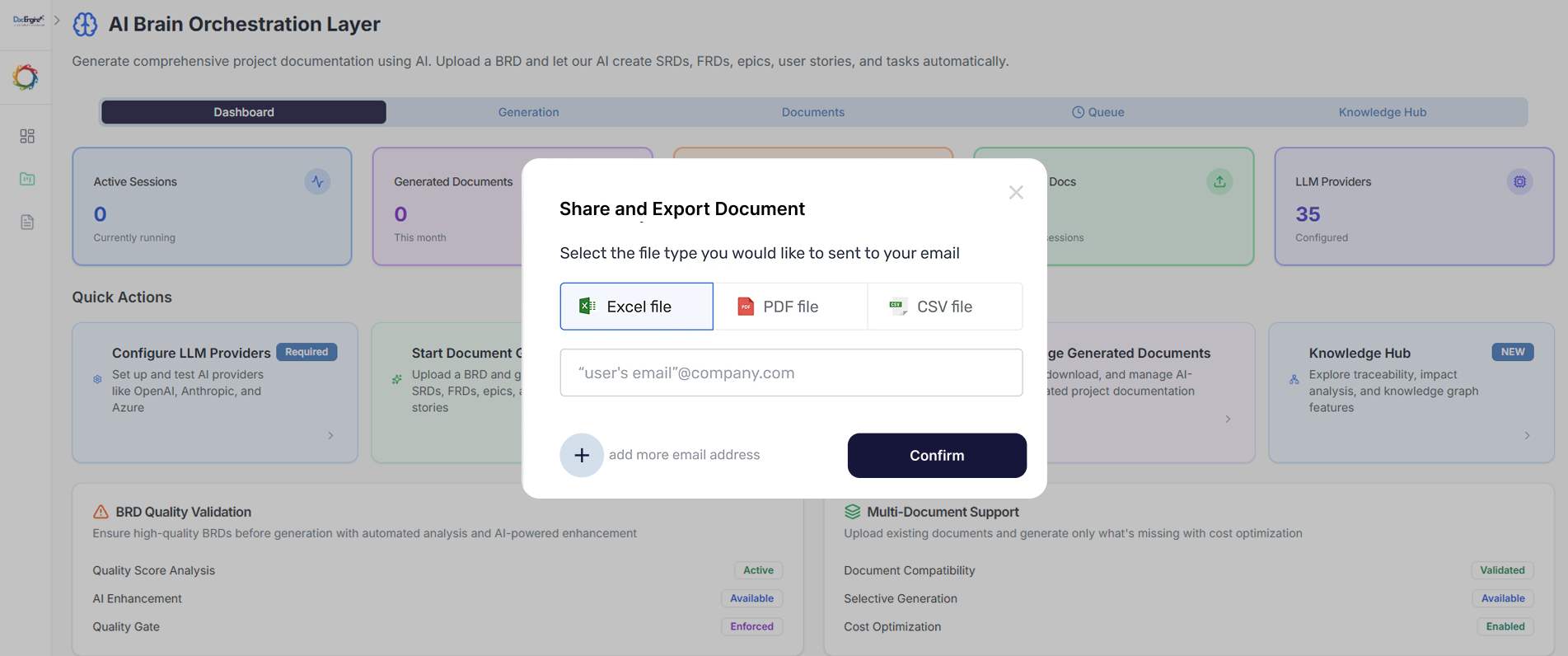Click the CSV file icon

click(x=898, y=307)
